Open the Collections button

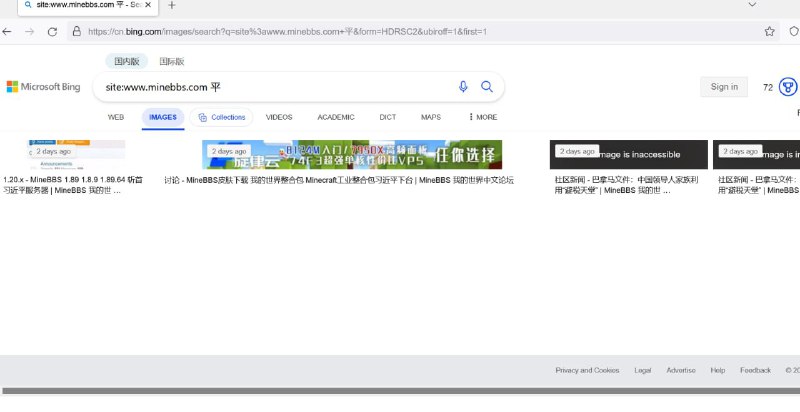(x=221, y=117)
